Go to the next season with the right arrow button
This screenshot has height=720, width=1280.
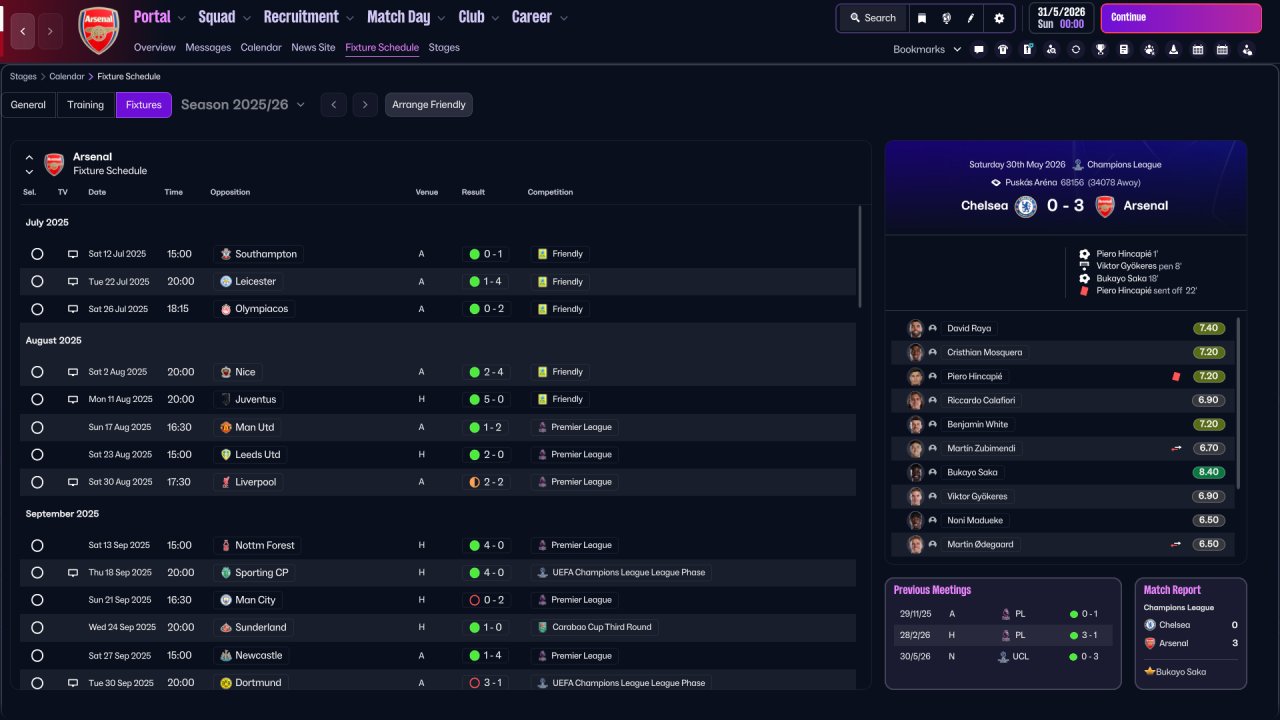tap(365, 105)
